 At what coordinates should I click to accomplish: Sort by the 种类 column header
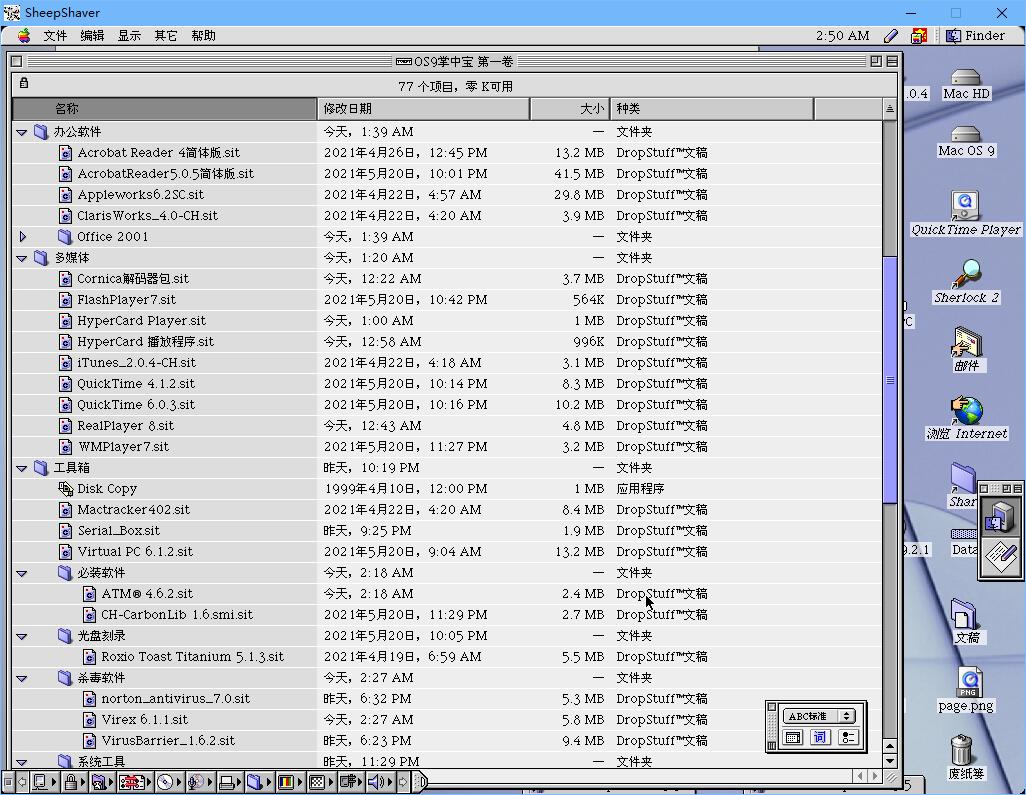[712, 109]
